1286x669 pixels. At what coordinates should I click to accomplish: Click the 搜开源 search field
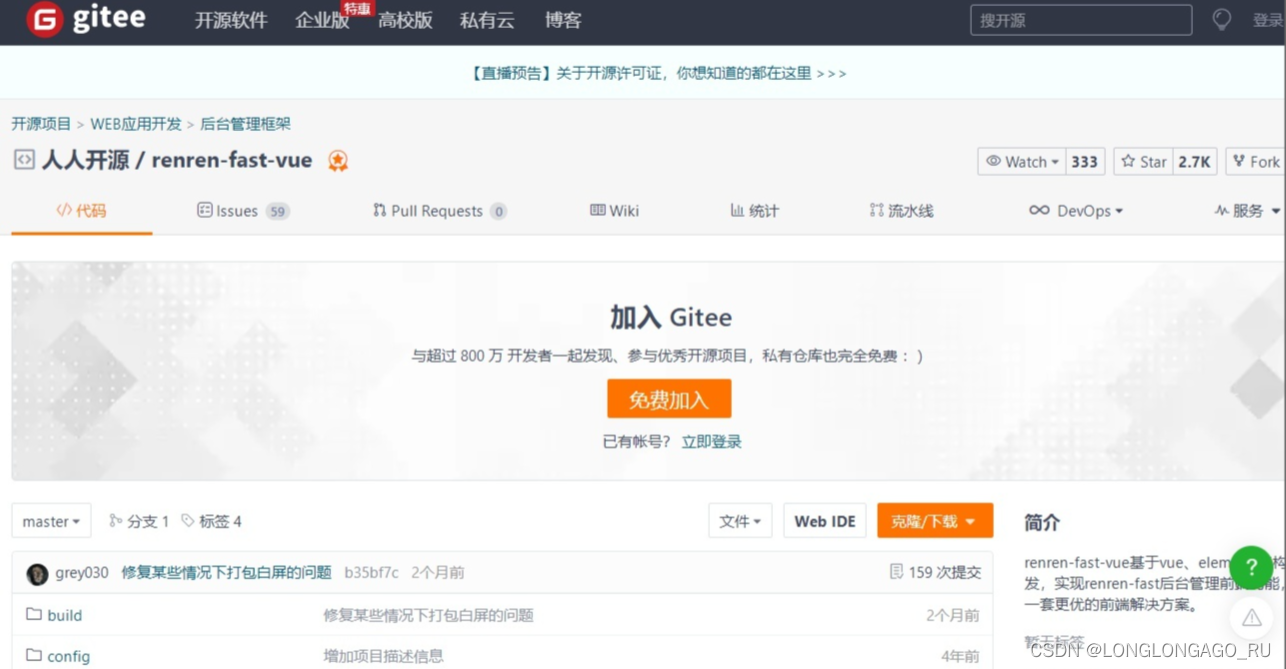[1081, 20]
